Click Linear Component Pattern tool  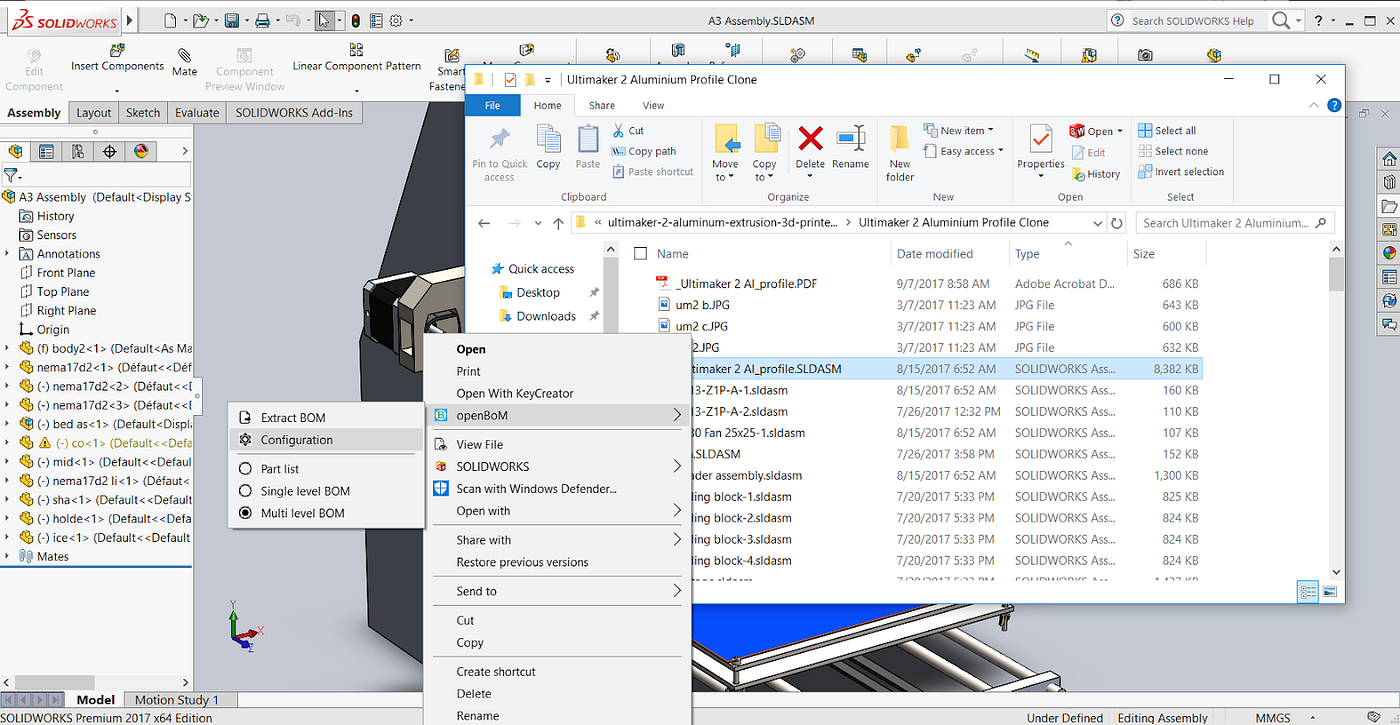point(356,59)
